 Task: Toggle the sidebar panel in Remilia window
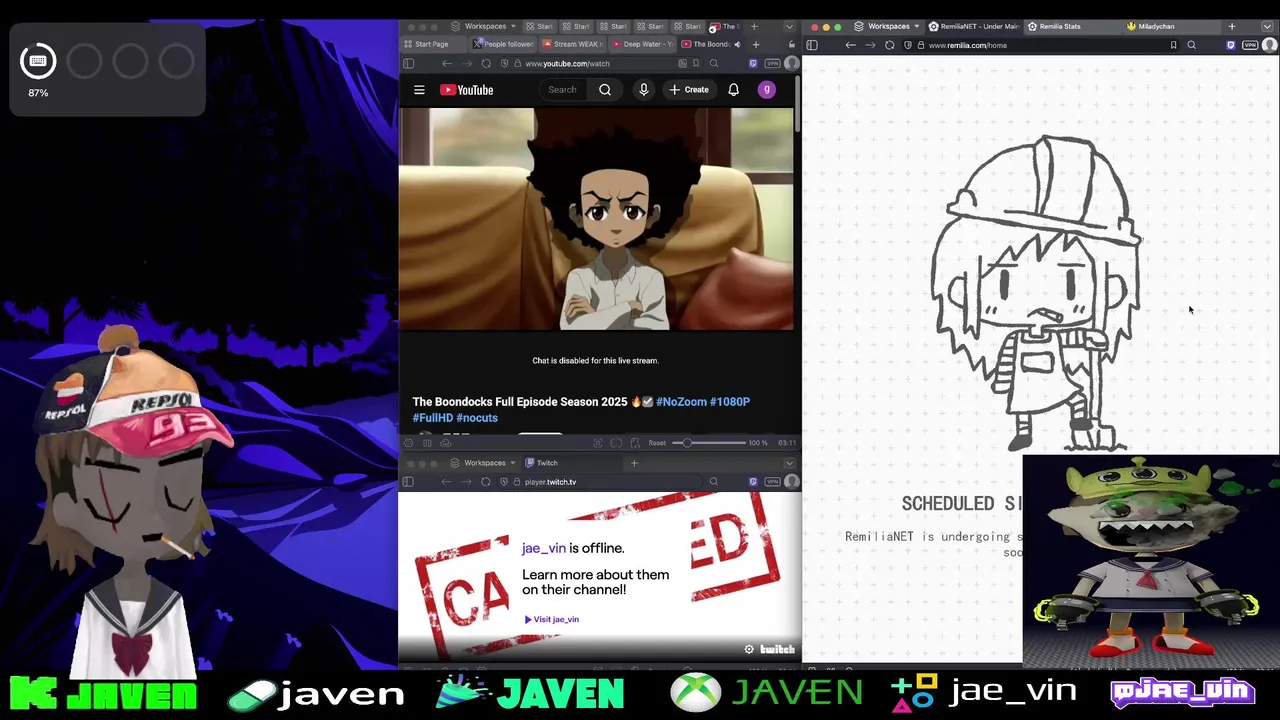click(812, 45)
